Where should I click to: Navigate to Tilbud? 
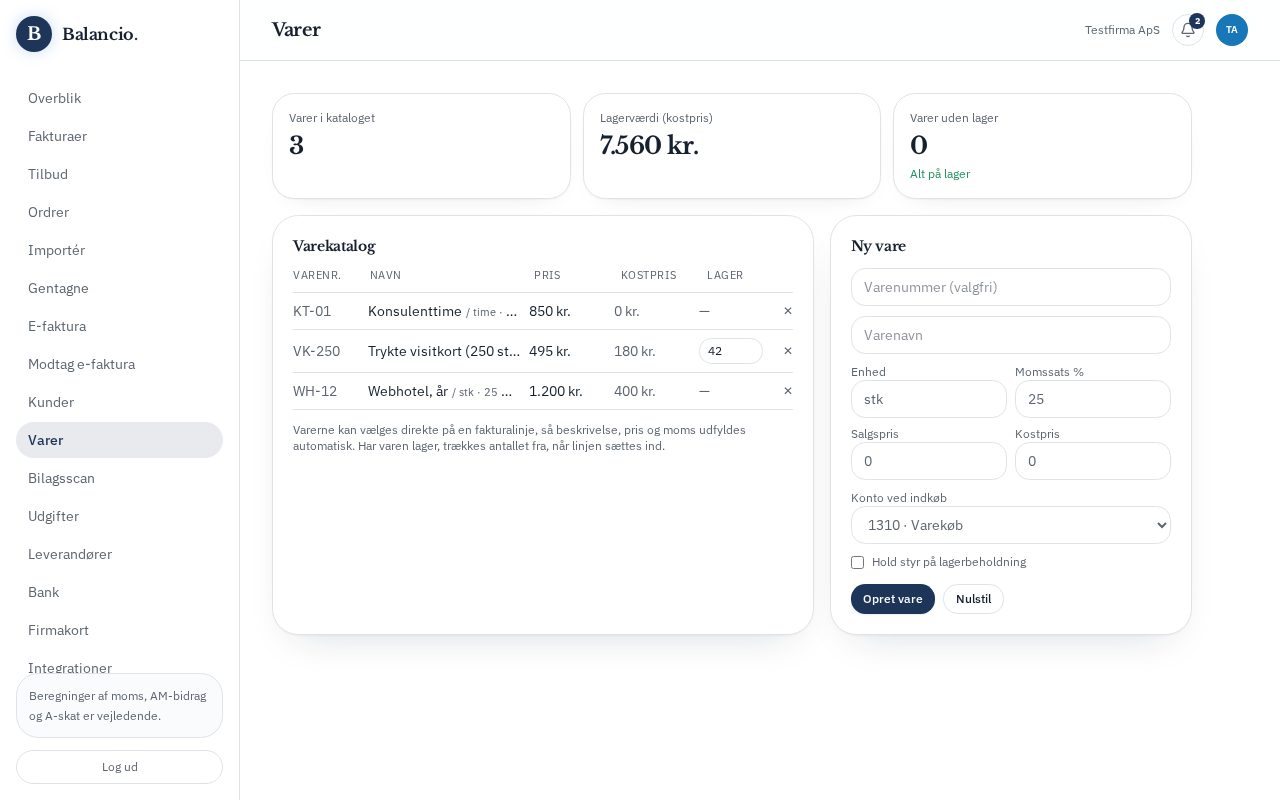point(119,174)
